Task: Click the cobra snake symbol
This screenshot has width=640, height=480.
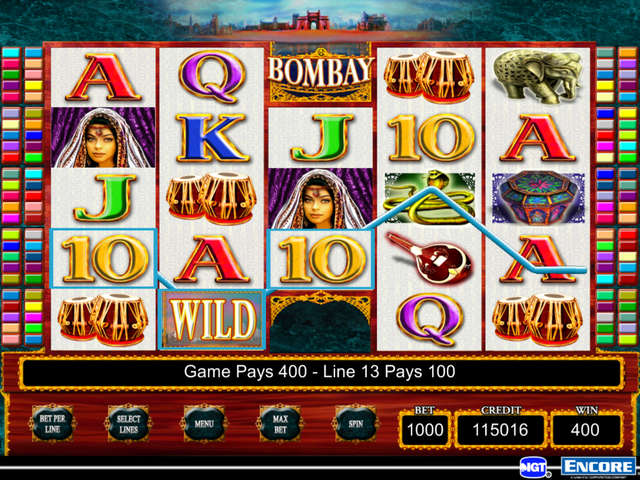Action: click(x=429, y=198)
